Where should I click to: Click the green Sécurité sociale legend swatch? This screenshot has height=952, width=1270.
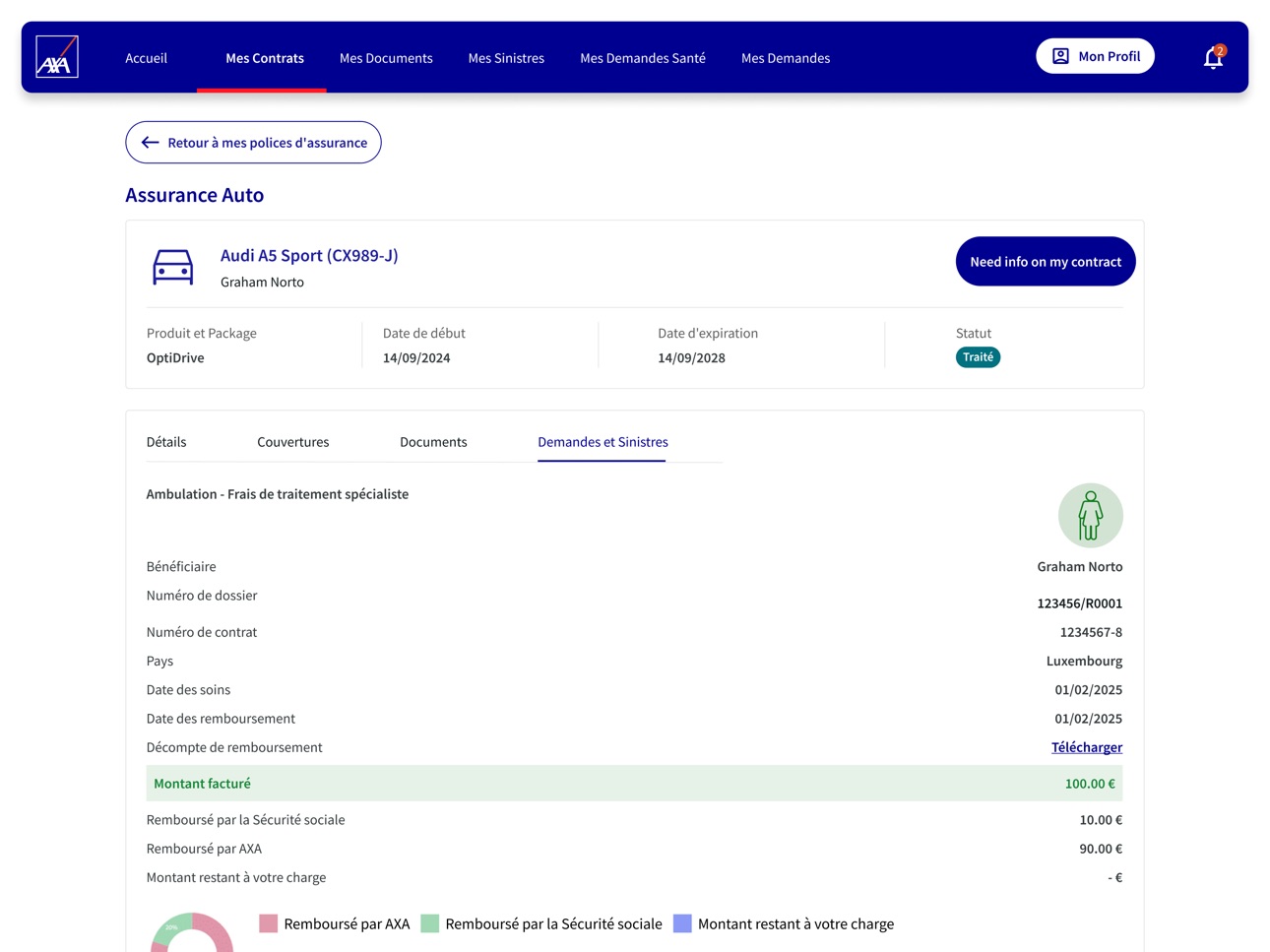point(429,923)
